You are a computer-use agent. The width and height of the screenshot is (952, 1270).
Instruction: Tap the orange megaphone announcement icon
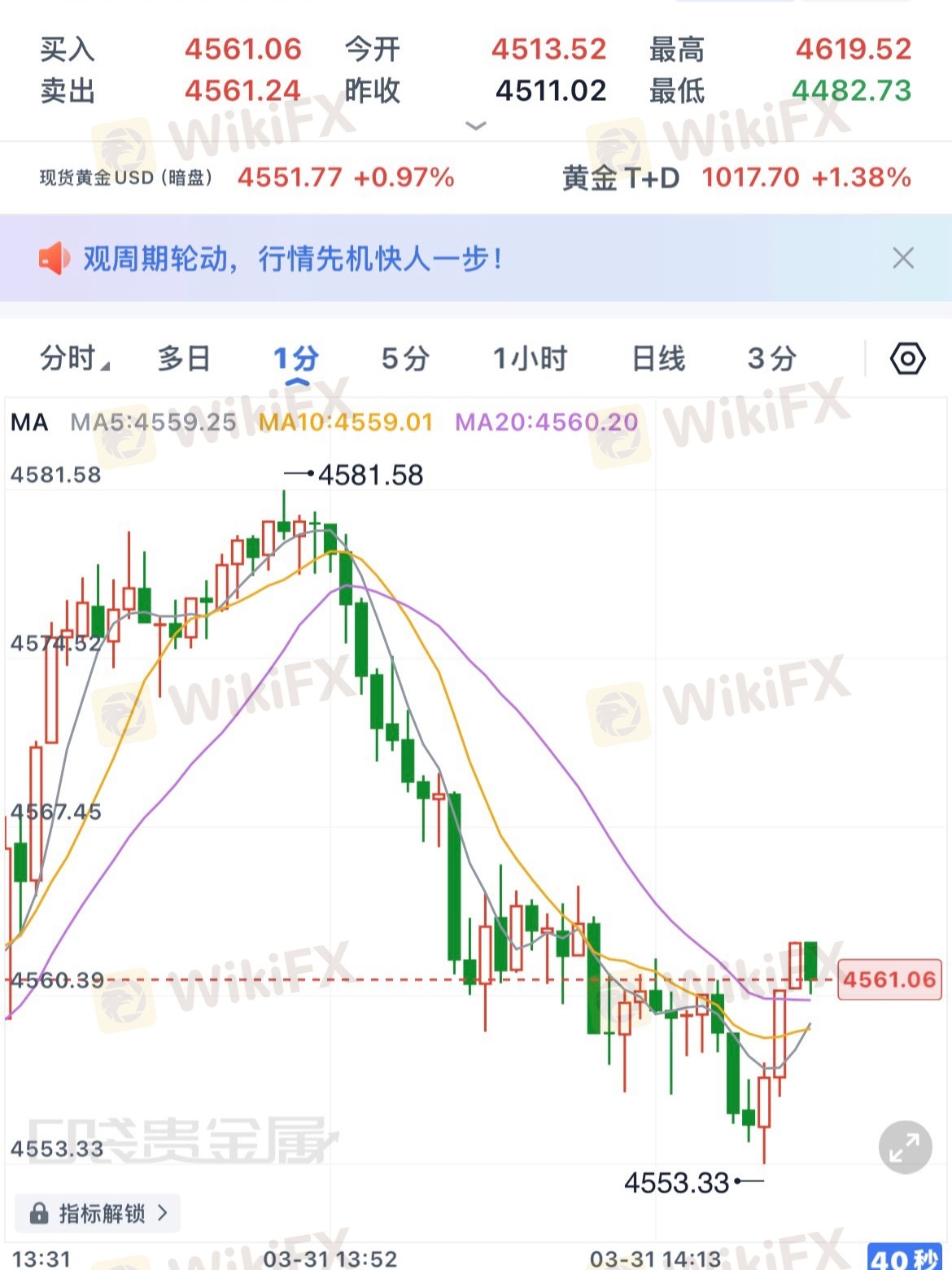tap(54, 259)
